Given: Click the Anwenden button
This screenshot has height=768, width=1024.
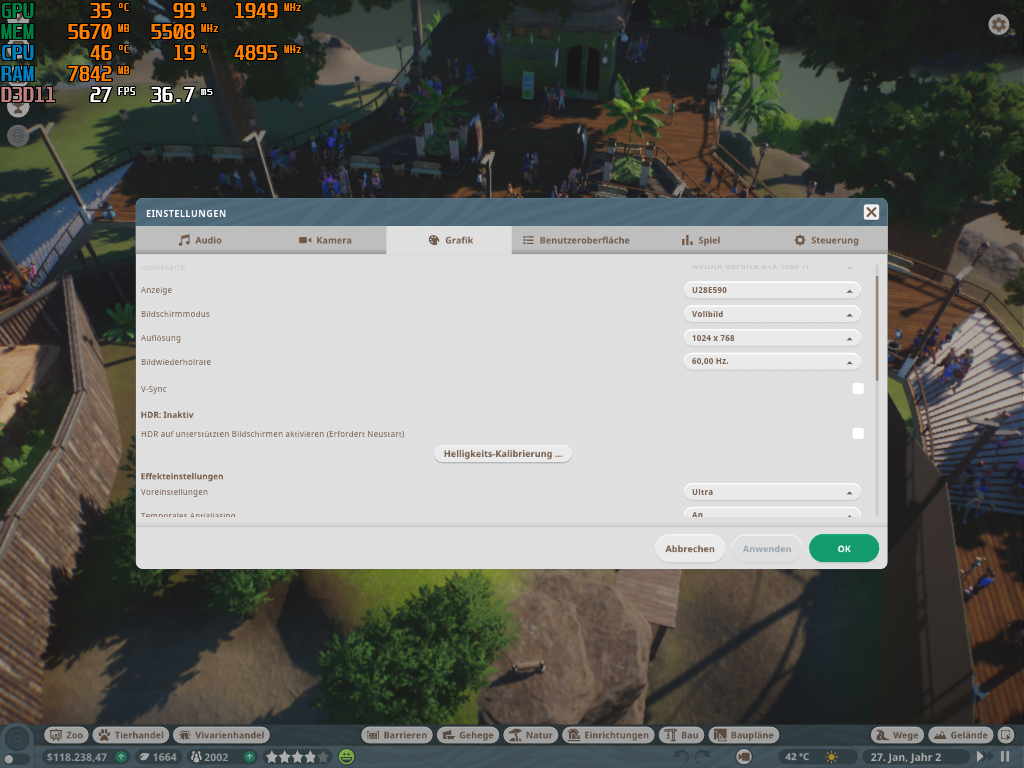Looking at the screenshot, I should (x=767, y=549).
